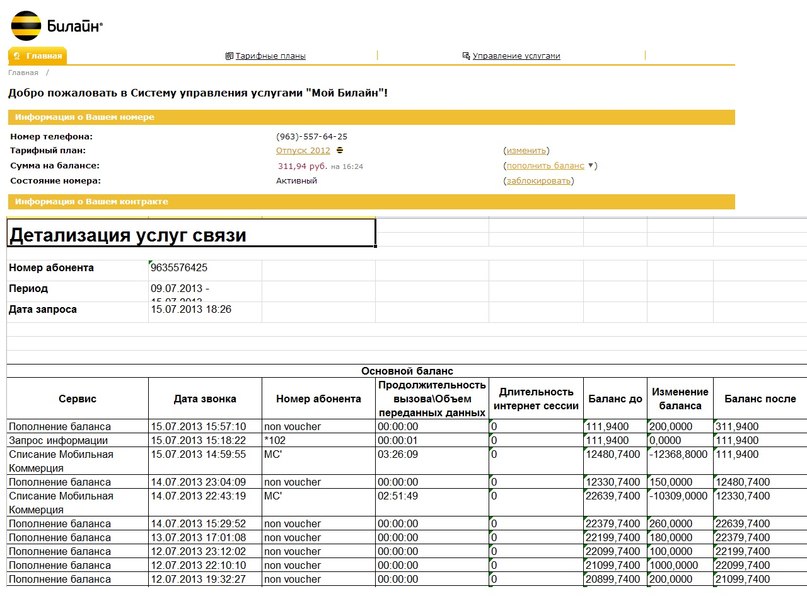The height and width of the screenshot is (601, 807).
Task: Select the date cell 12.07.2013 23:12:02
Action: point(205,551)
